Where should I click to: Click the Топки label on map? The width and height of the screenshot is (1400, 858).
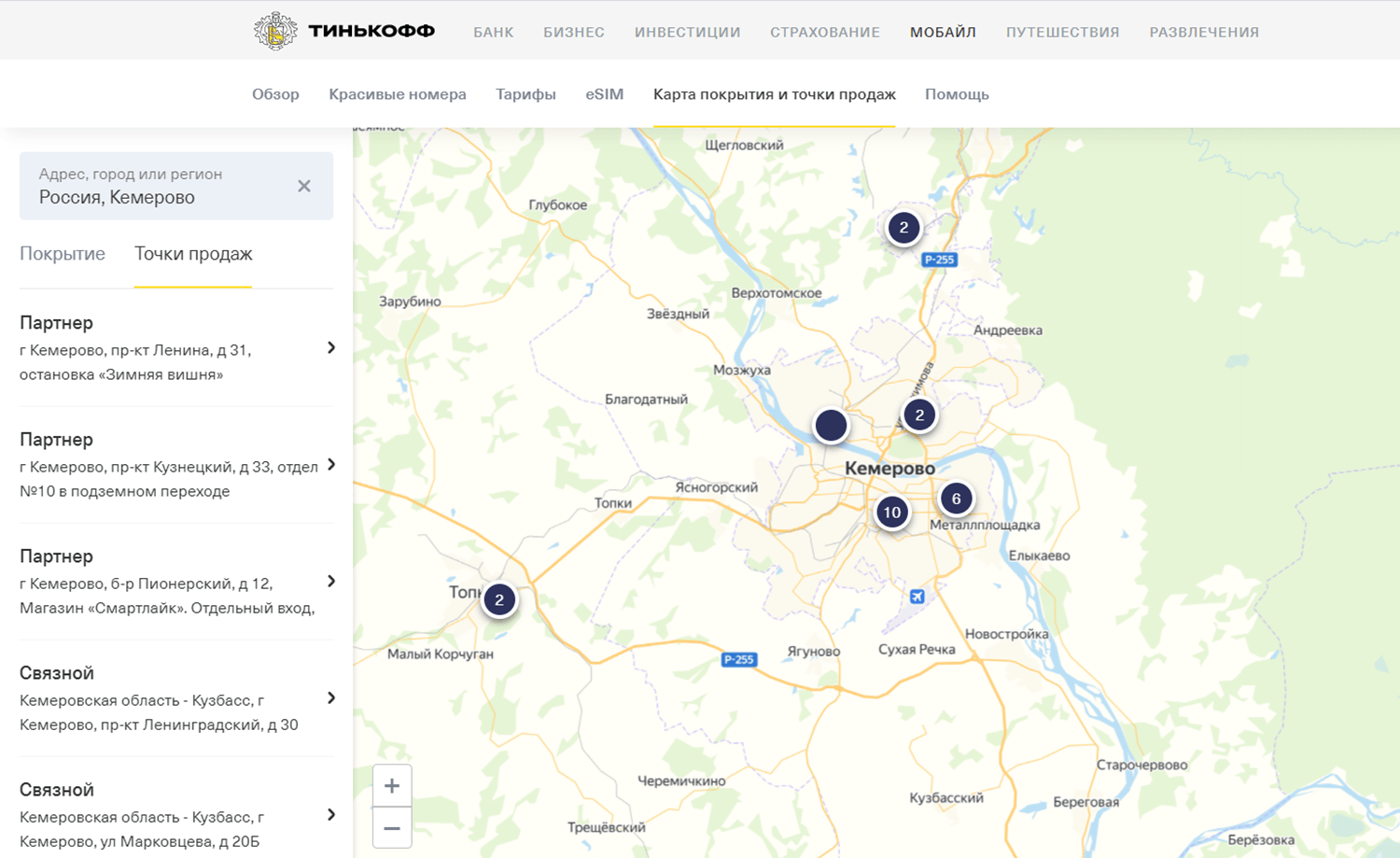pos(613,503)
